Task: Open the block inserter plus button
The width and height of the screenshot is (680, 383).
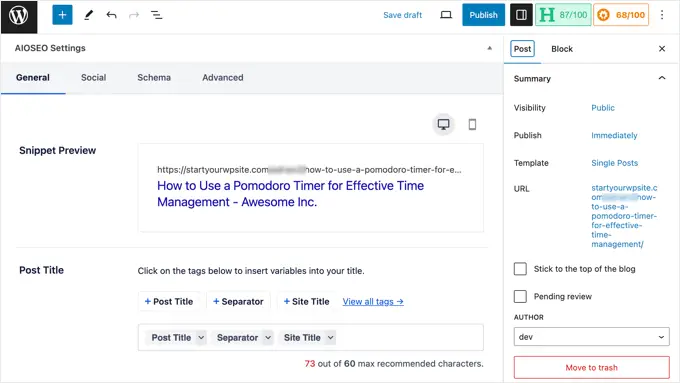Action: (x=62, y=15)
